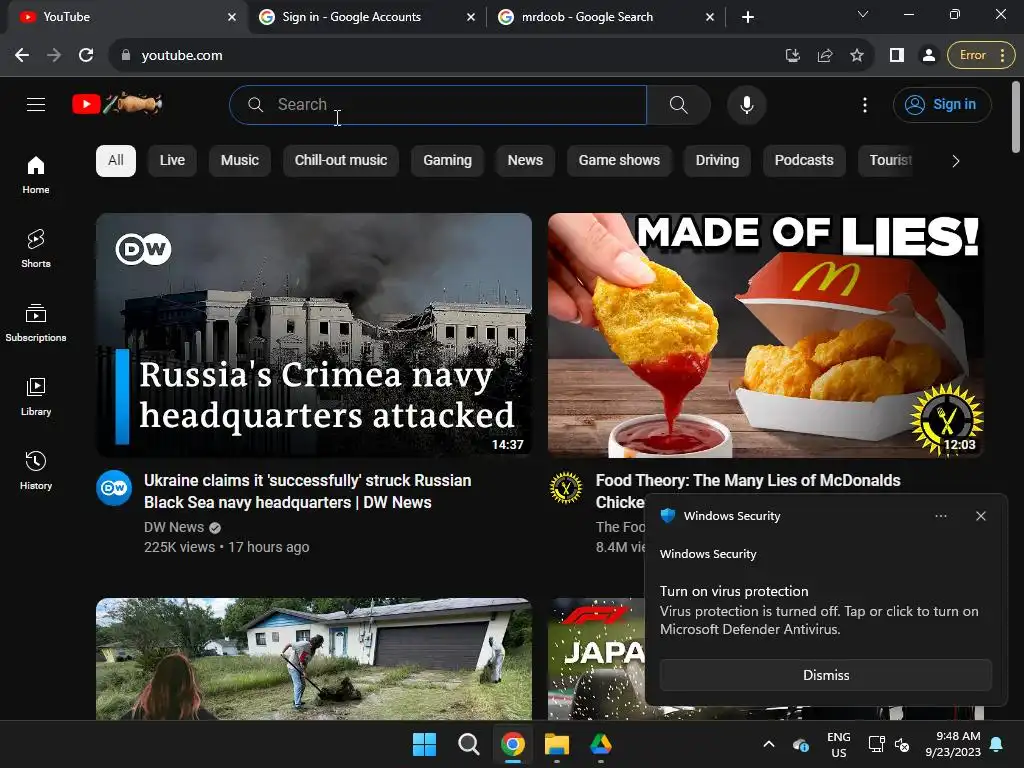Go to Home in the sidebar

pyautogui.click(x=36, y=174)
